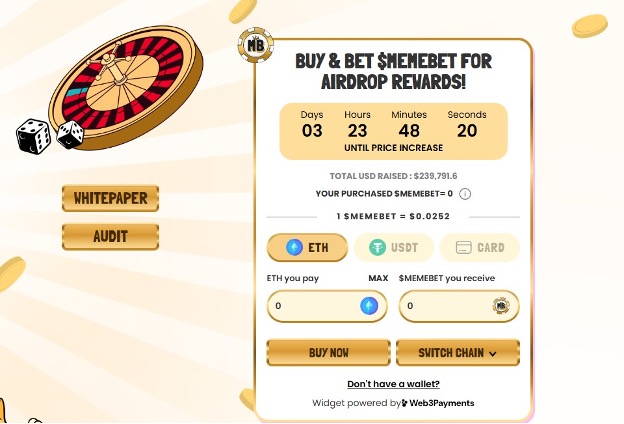This screenshot has width=624, height=424.
Task: Open the Whitepaper button
Action: [110, 198]
